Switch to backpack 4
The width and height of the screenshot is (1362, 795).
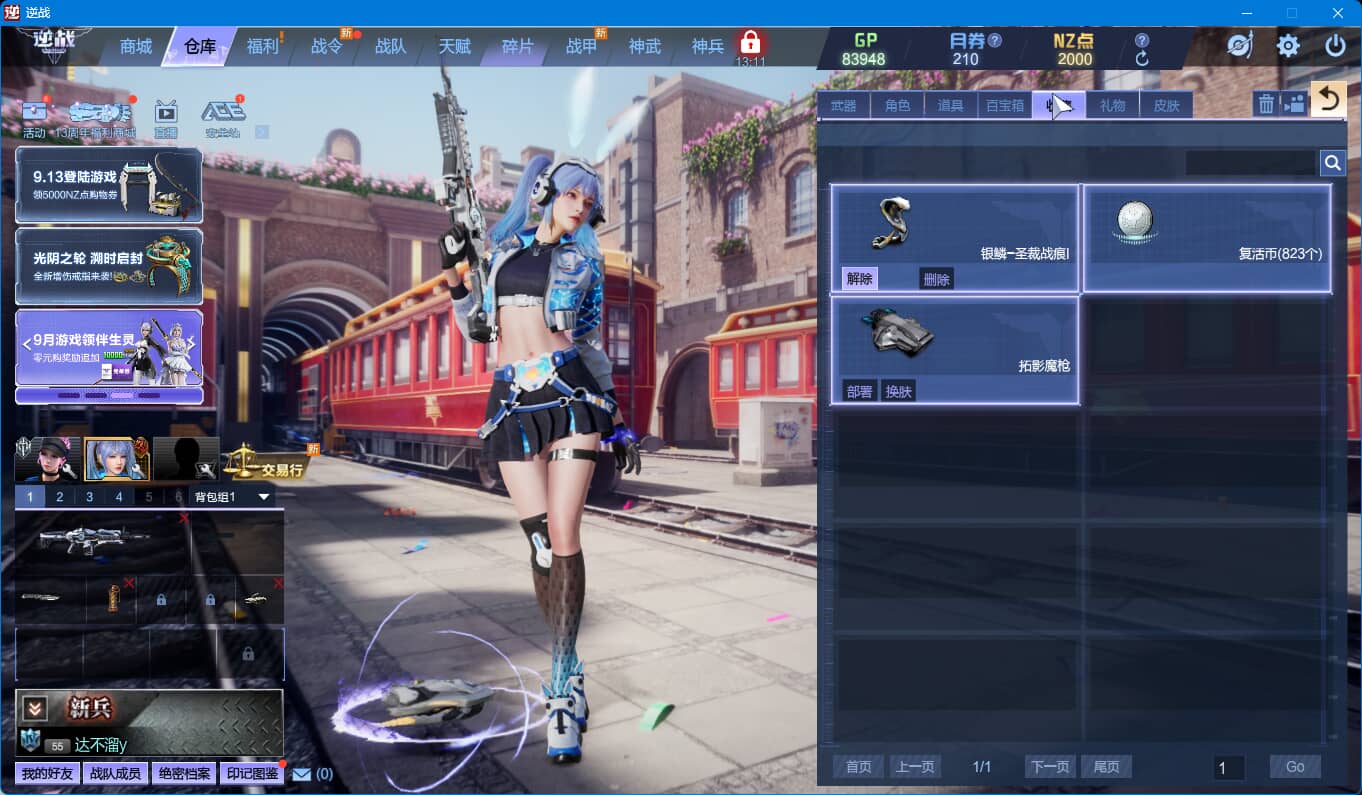click(x=119, y=497)
